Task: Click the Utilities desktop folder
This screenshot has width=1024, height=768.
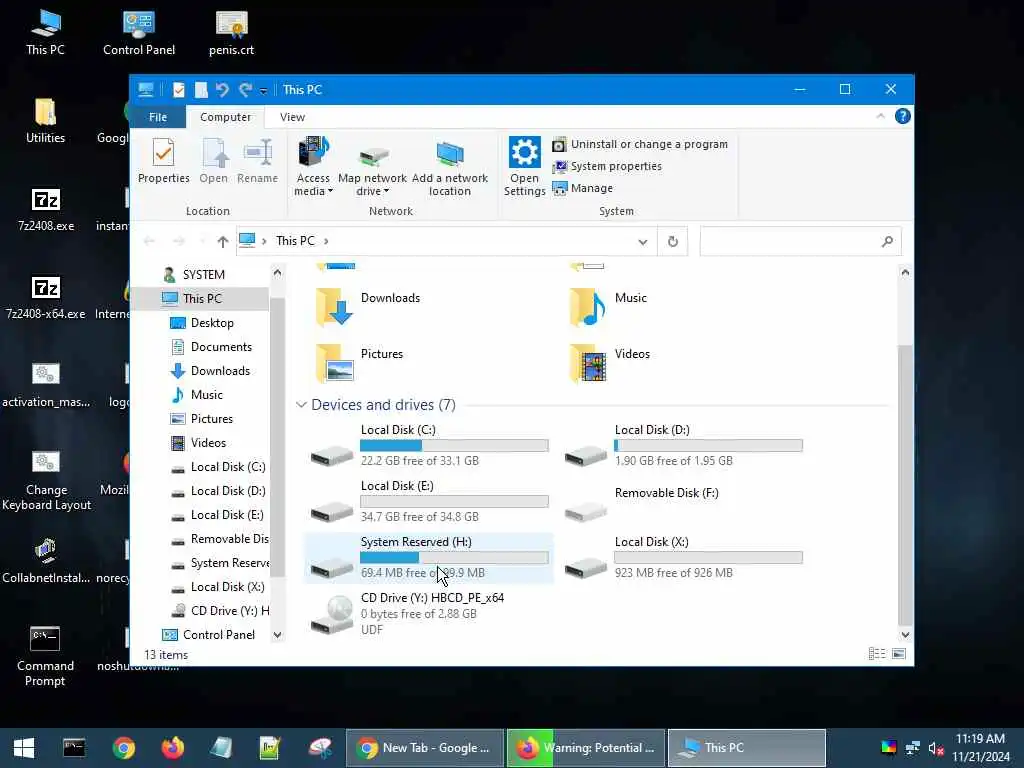Action: 45,120
